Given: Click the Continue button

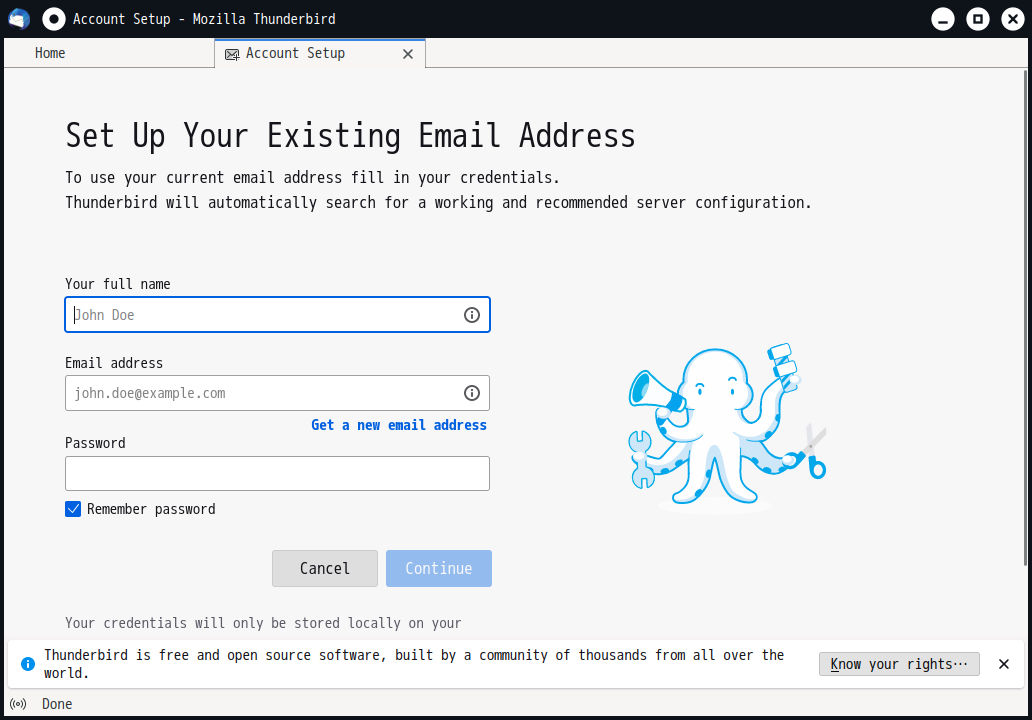Looking at the screenshot, I should pos(438,569).
